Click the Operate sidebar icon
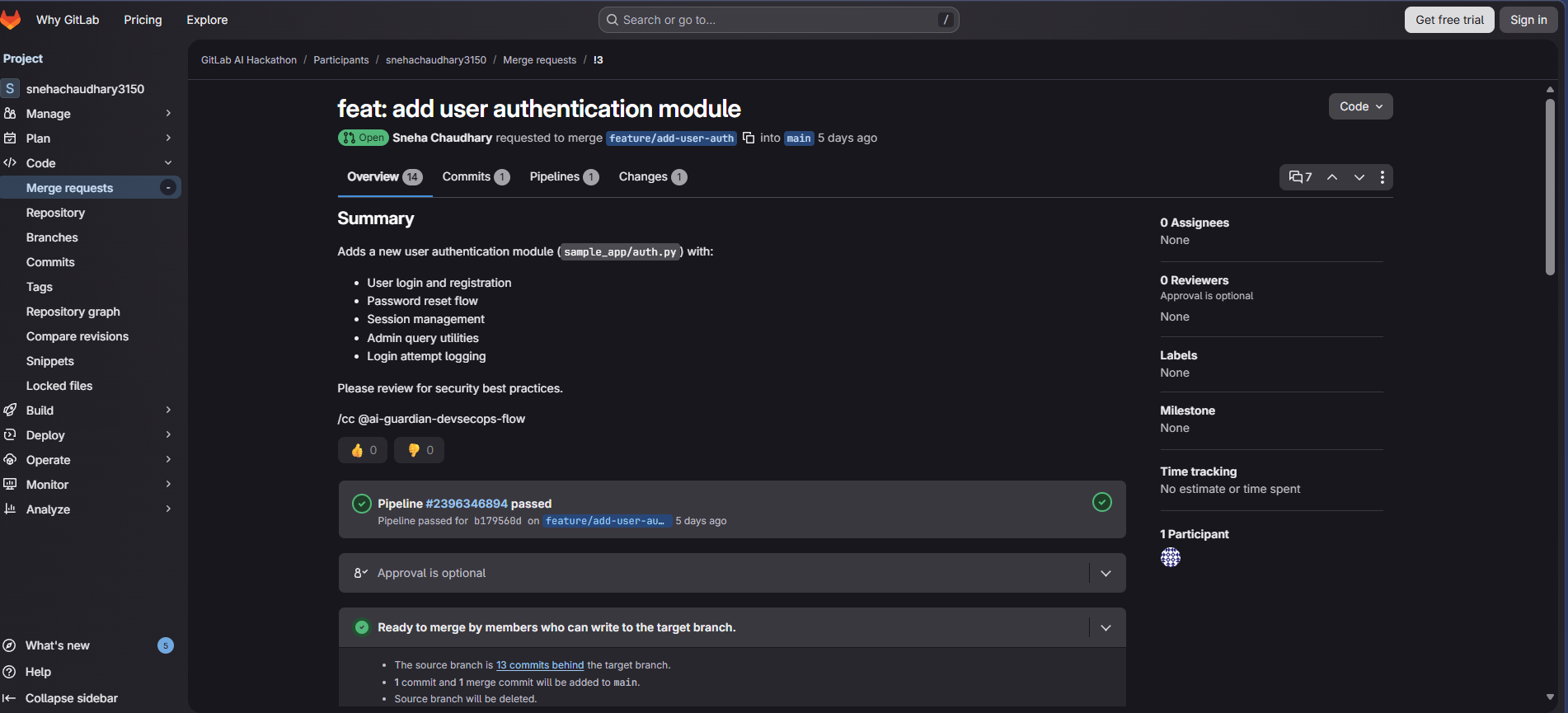The width and height of the screenshot is (1568, 713). [10, 459]
